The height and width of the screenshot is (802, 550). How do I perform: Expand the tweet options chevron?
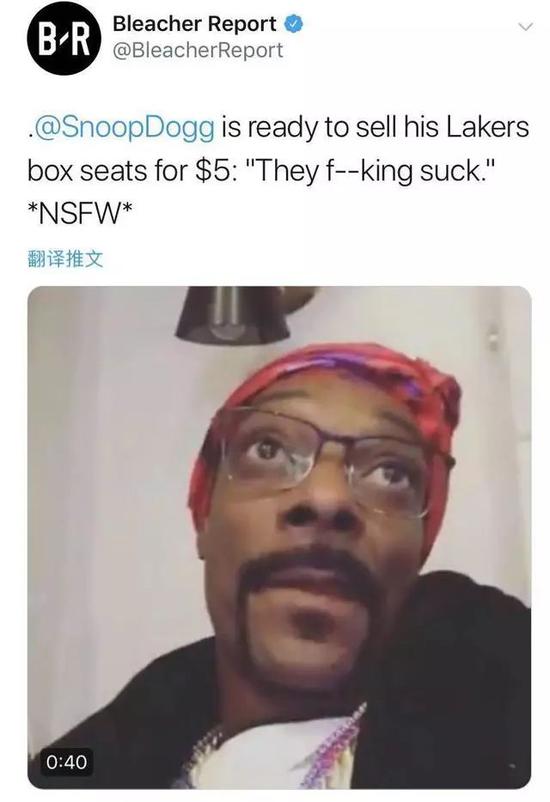click(x=525, y=26)
